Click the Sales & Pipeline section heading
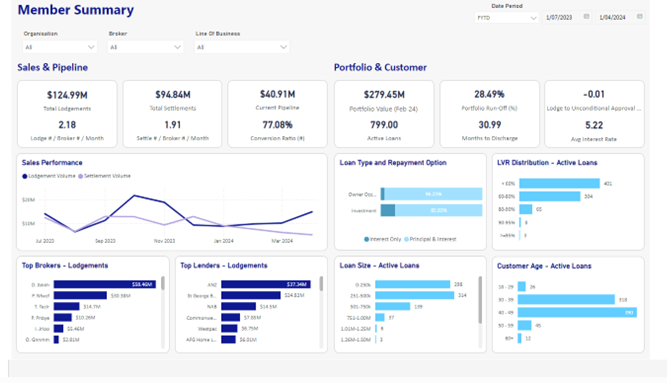Viewport: 667px width, 383px height. click(52, 67)
